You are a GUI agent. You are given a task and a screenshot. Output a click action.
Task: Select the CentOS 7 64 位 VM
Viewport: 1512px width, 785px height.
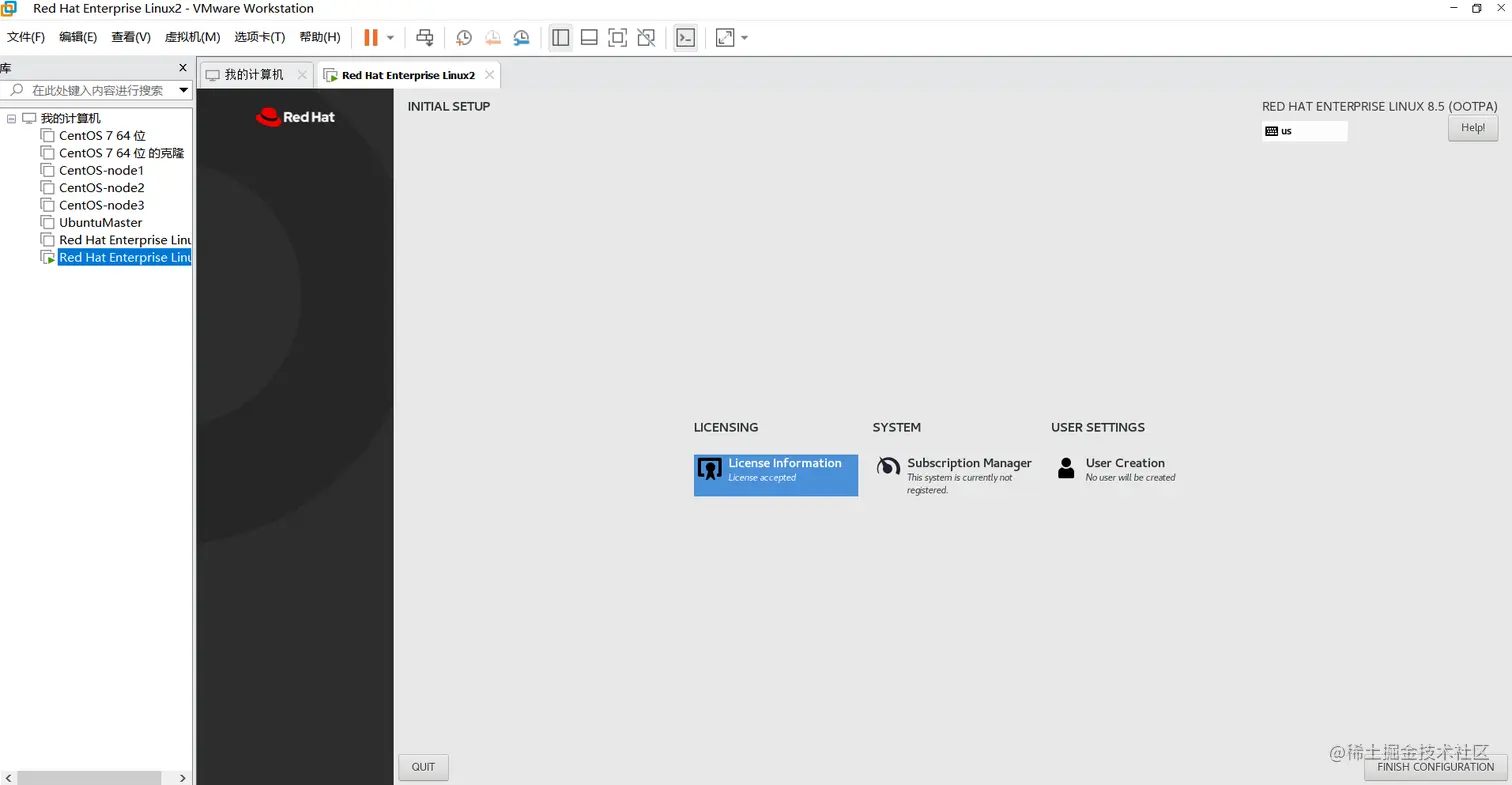102,135
